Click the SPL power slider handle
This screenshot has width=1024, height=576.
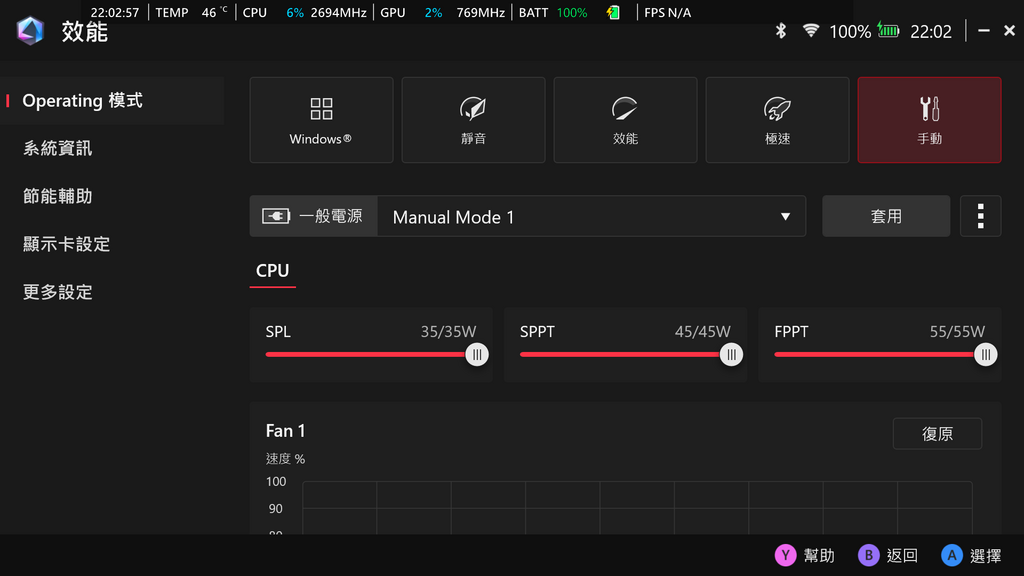(477, 354)
